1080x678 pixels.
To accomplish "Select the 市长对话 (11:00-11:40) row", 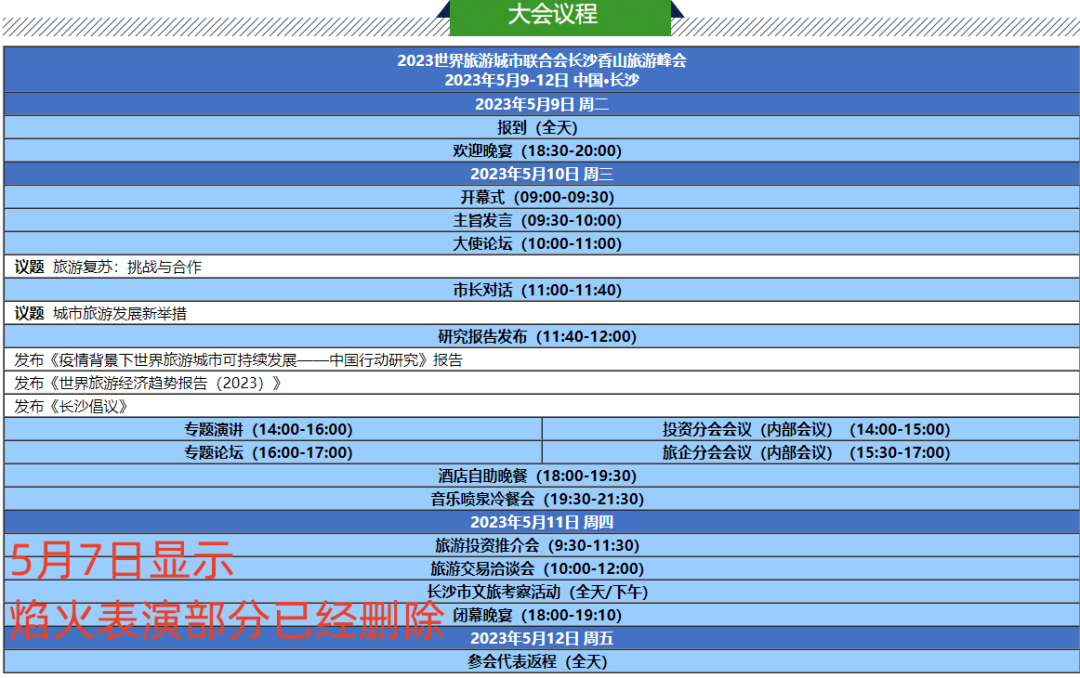I will pyautogui.click(x=537, y=290).
